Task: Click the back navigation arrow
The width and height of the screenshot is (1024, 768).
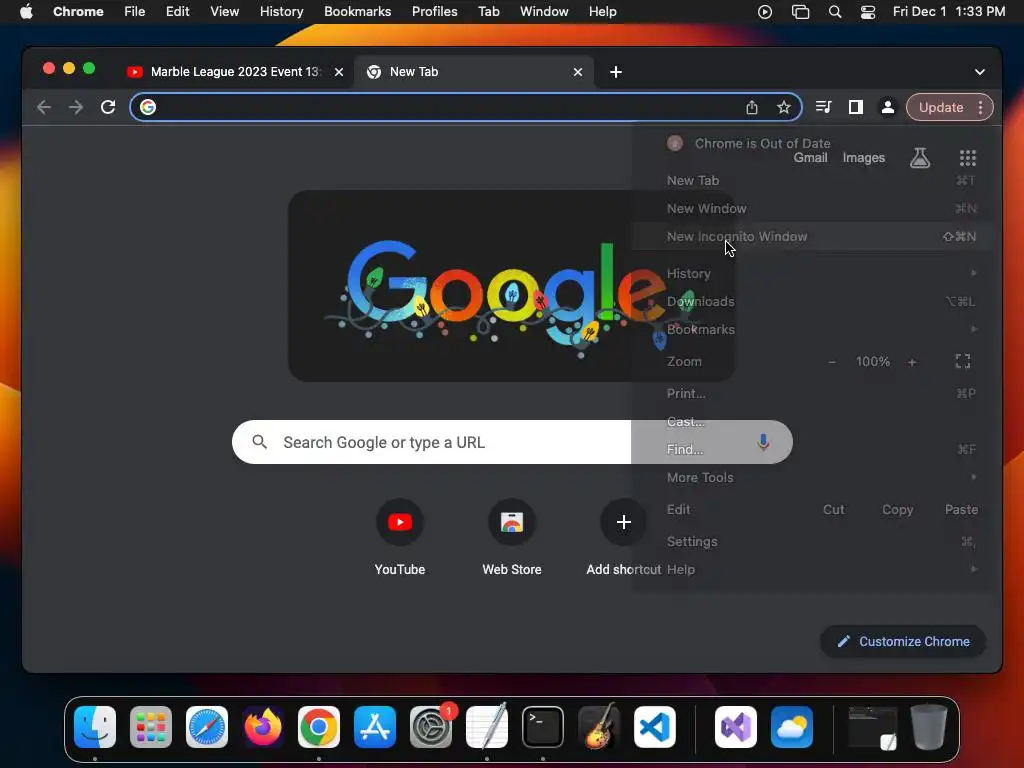Action: pyautogui.click(x=44, y=107)
